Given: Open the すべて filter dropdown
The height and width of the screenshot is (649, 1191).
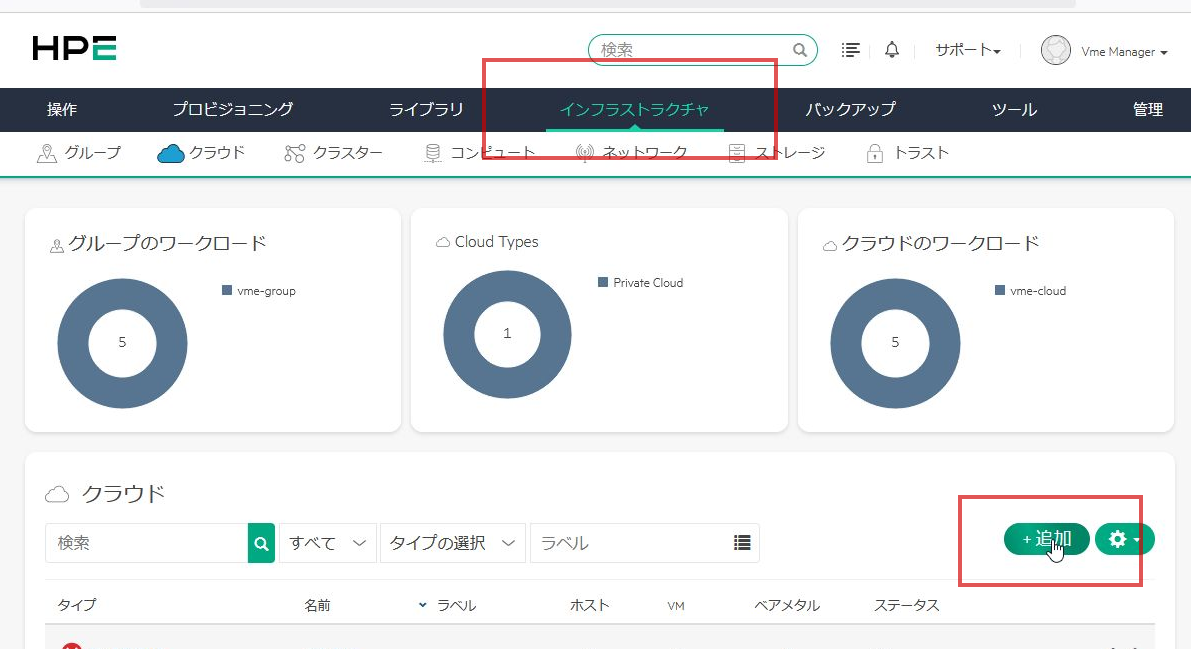Looking at the screenshot, I should [327, 543].
